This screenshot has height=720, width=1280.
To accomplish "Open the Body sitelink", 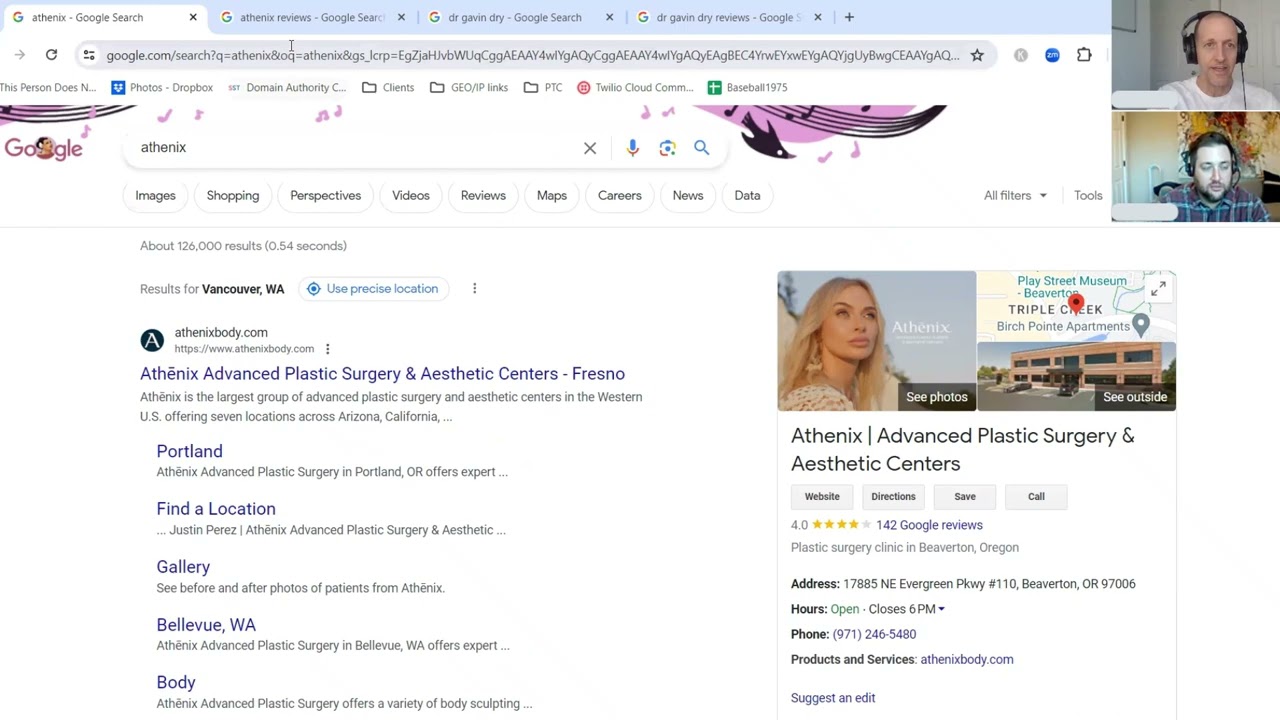I will click(176, 683).
